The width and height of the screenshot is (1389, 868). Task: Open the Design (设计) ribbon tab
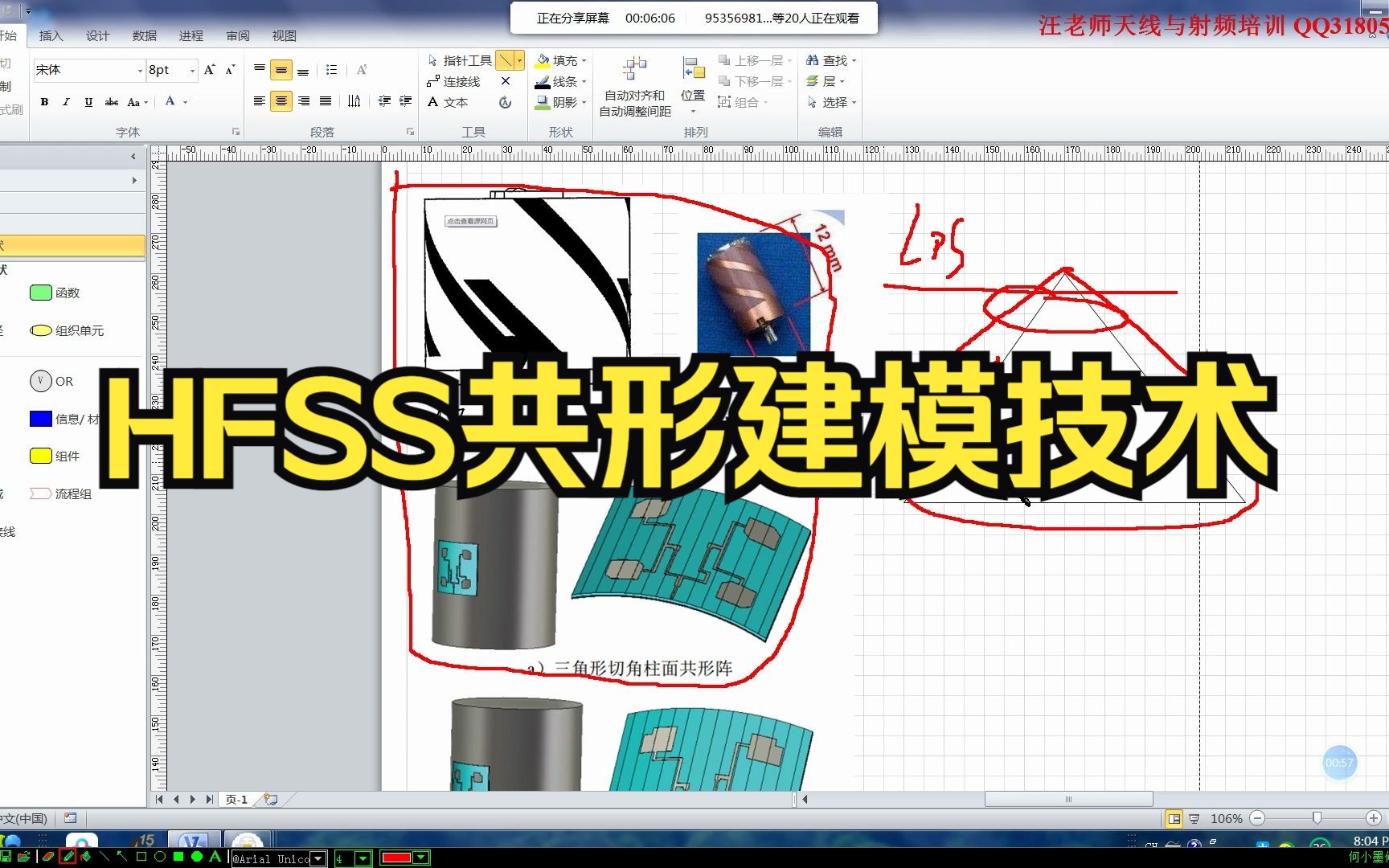click(x=97, y=36)
